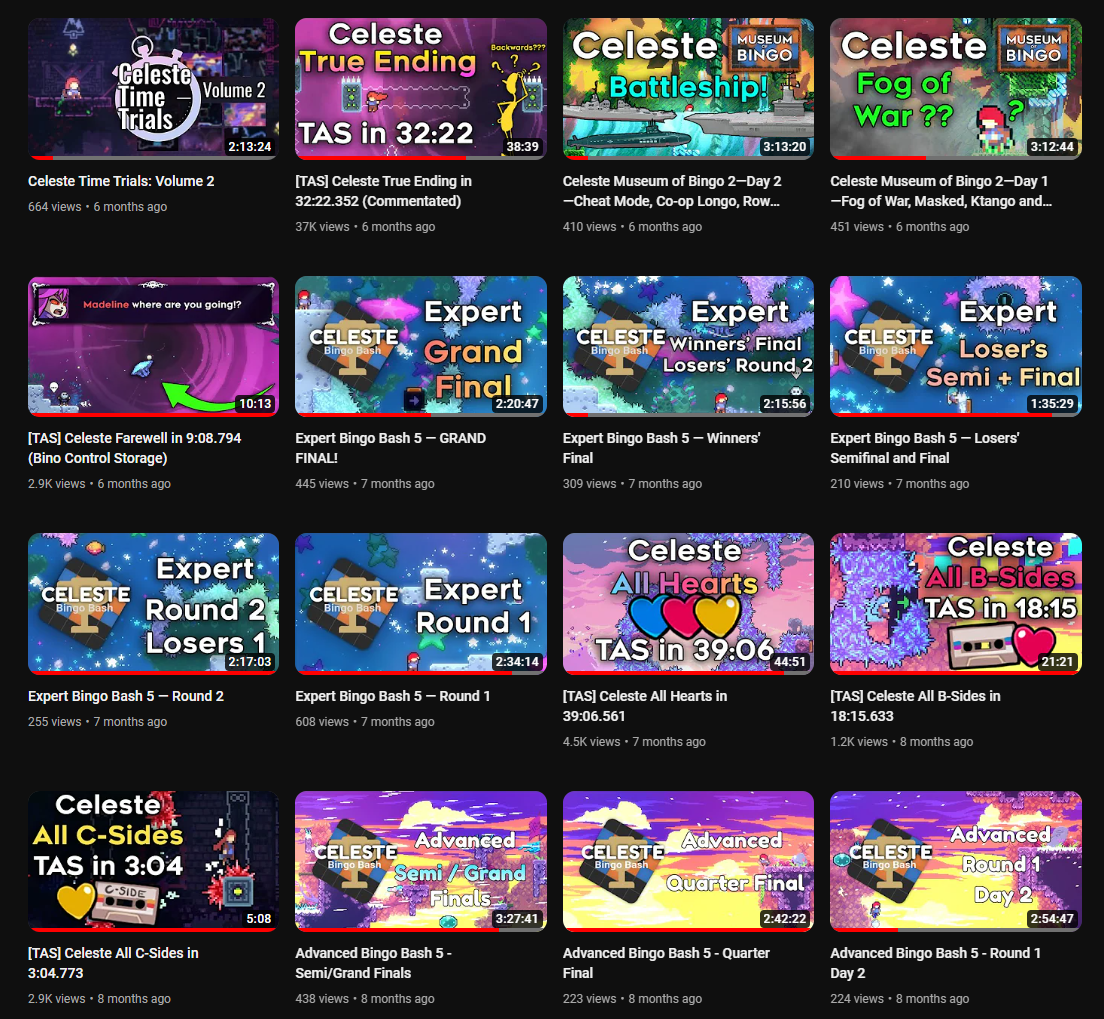Click title 'Celeste Museum of Bingo 2—Day 2'

click(672, 191)
